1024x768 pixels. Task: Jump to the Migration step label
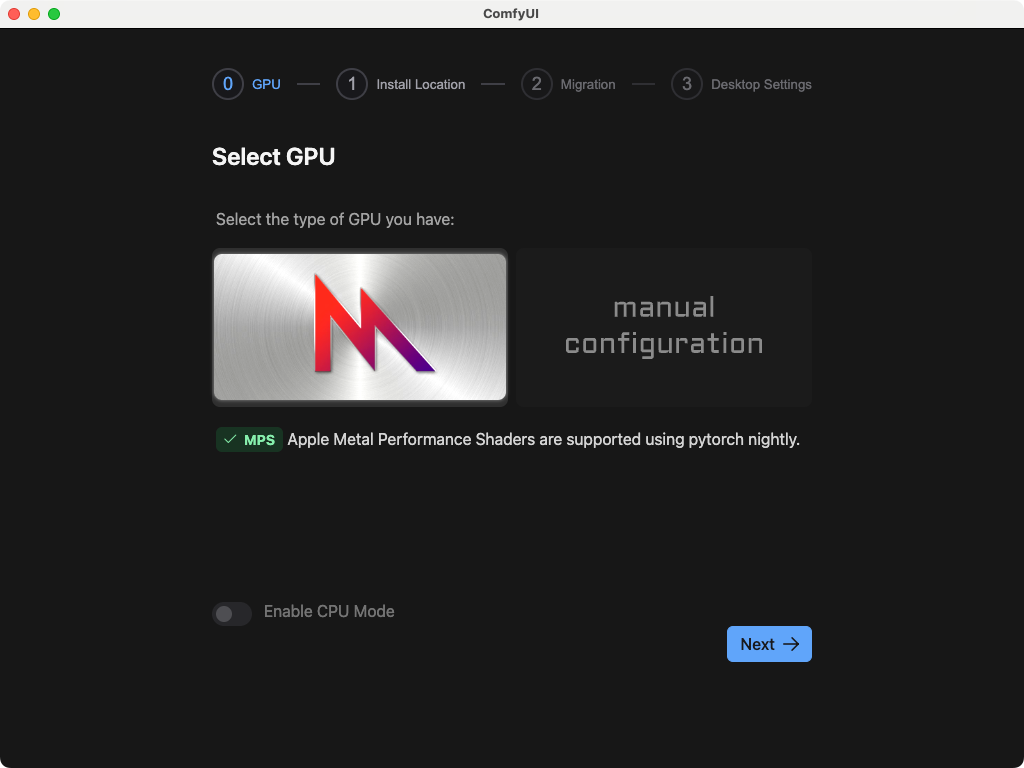588,84
